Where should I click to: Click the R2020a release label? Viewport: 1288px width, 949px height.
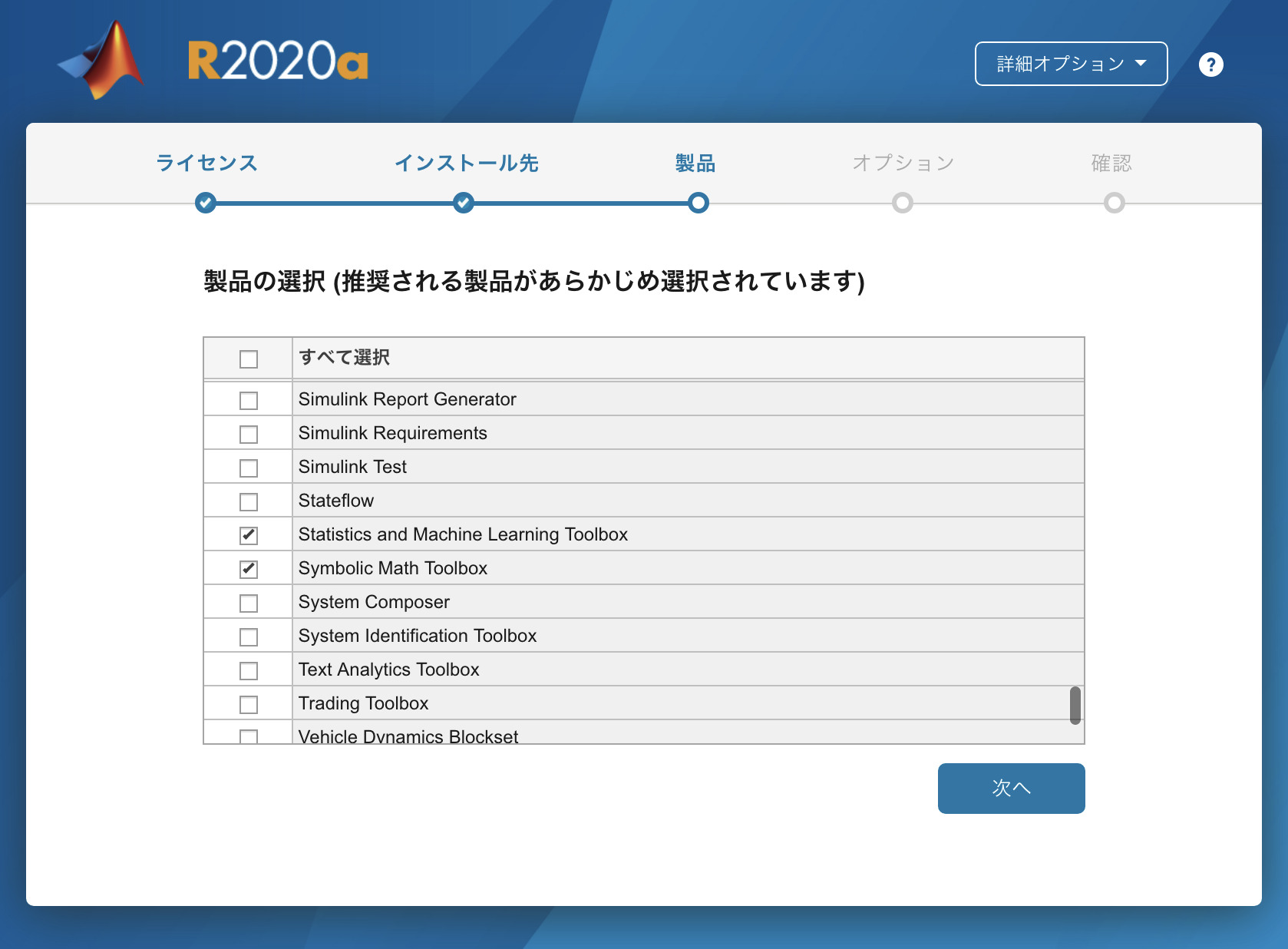(278, 61)
